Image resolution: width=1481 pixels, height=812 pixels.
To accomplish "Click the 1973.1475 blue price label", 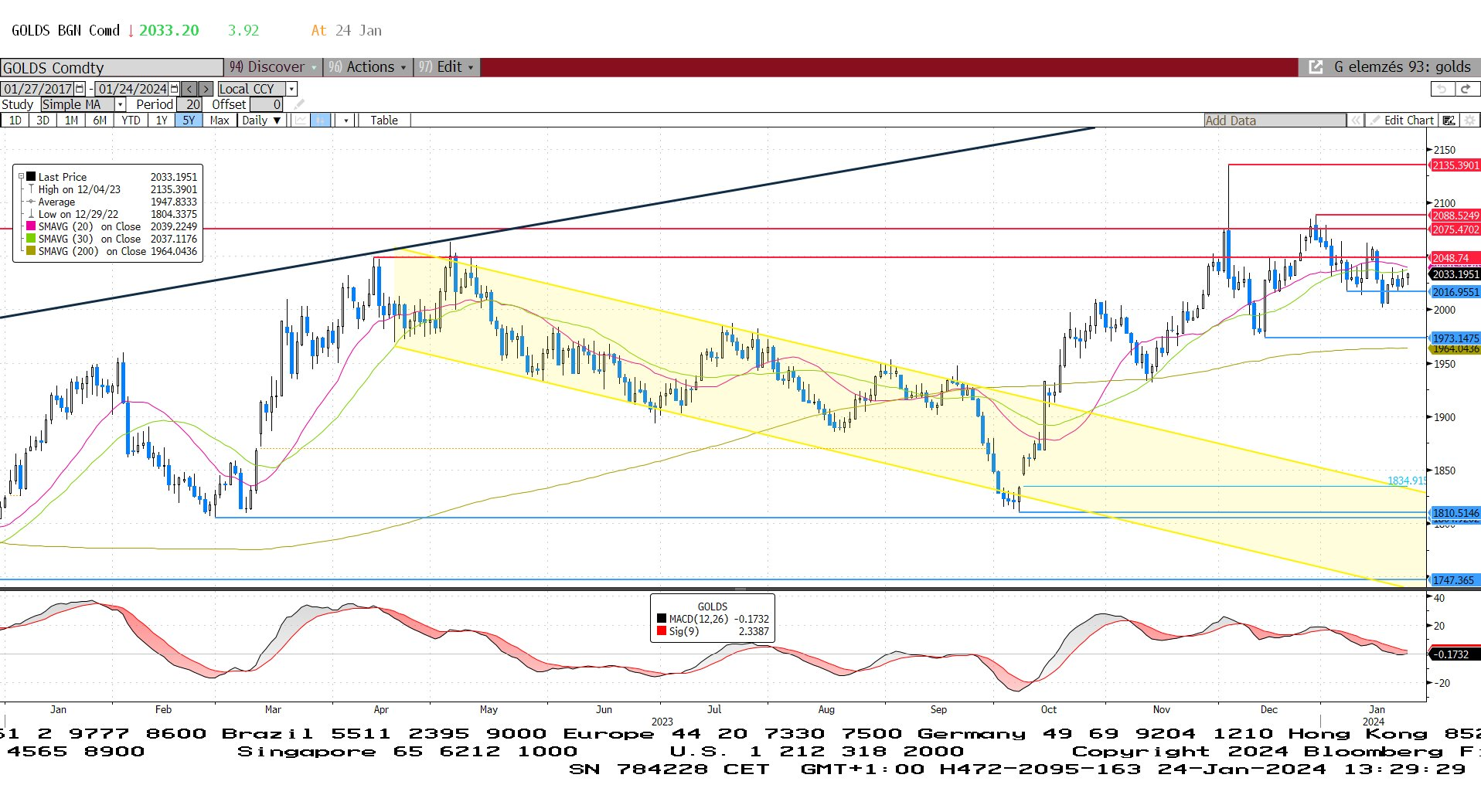I will point(1455,338).
